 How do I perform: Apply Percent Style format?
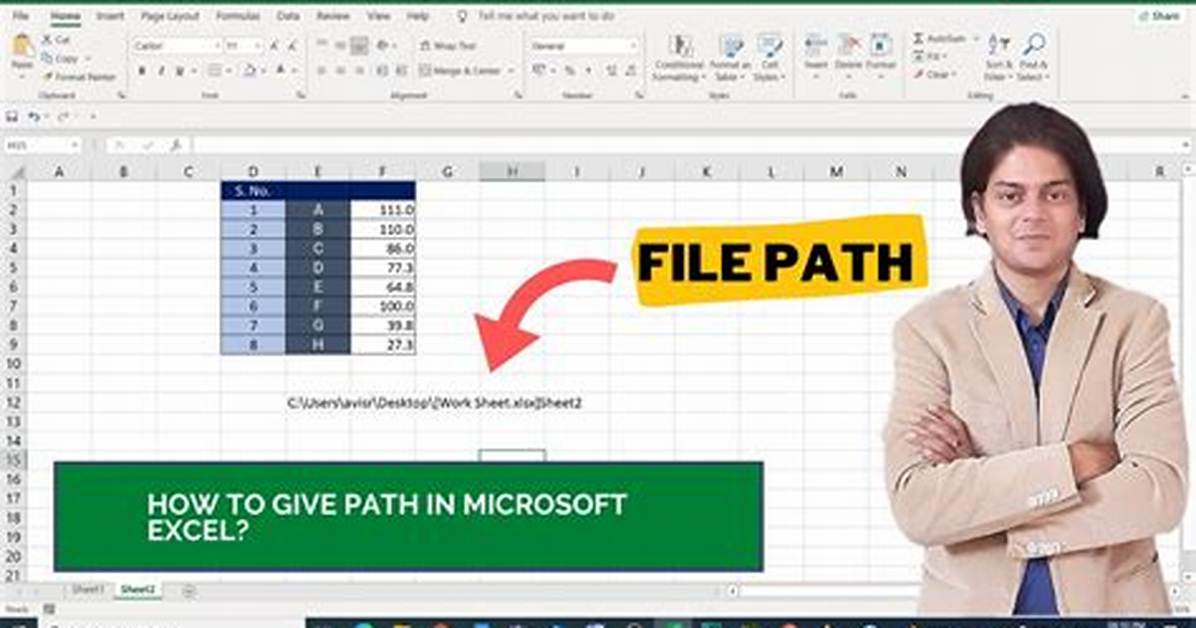[x=570, y=71]
